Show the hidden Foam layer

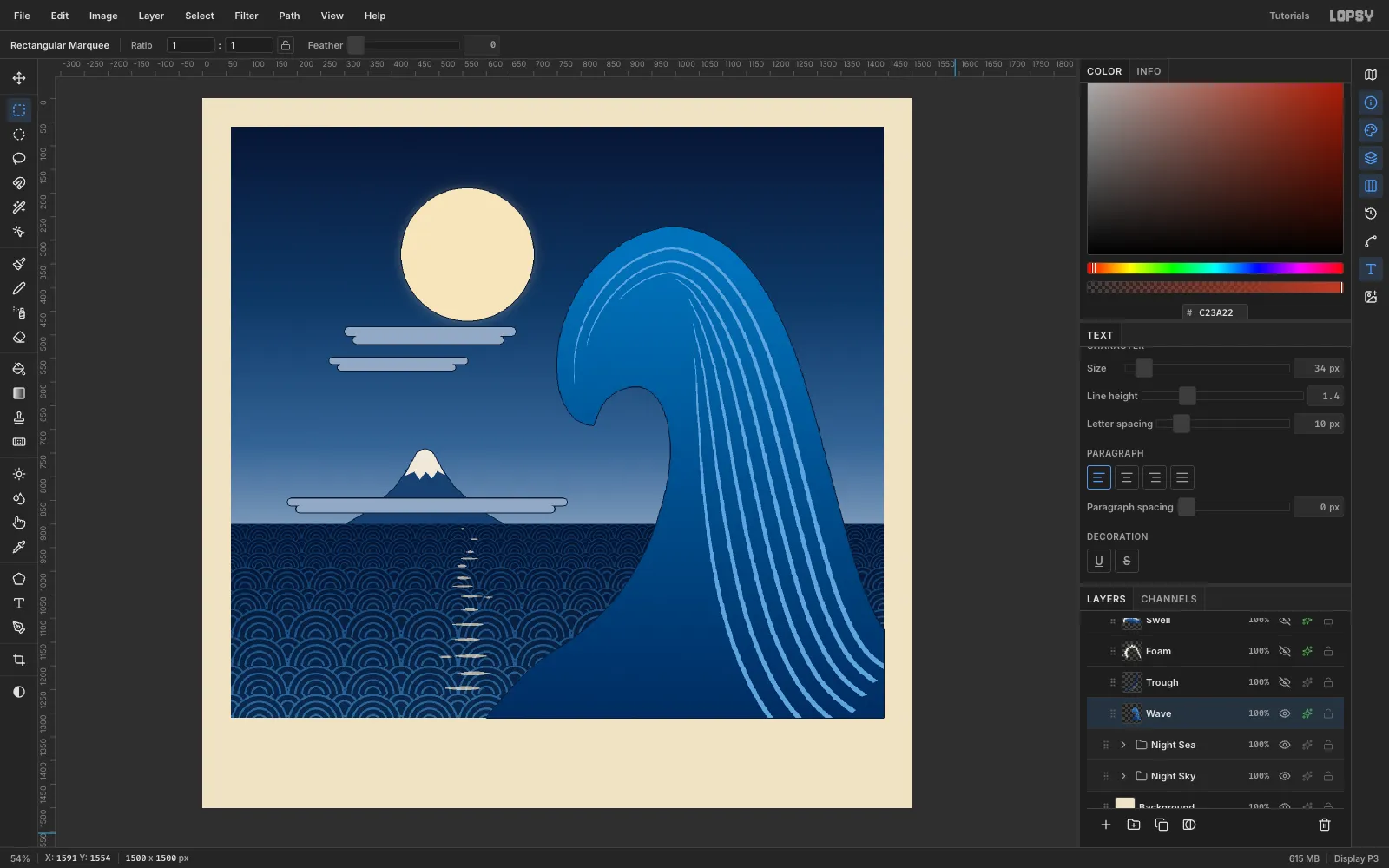(1285, 651)
